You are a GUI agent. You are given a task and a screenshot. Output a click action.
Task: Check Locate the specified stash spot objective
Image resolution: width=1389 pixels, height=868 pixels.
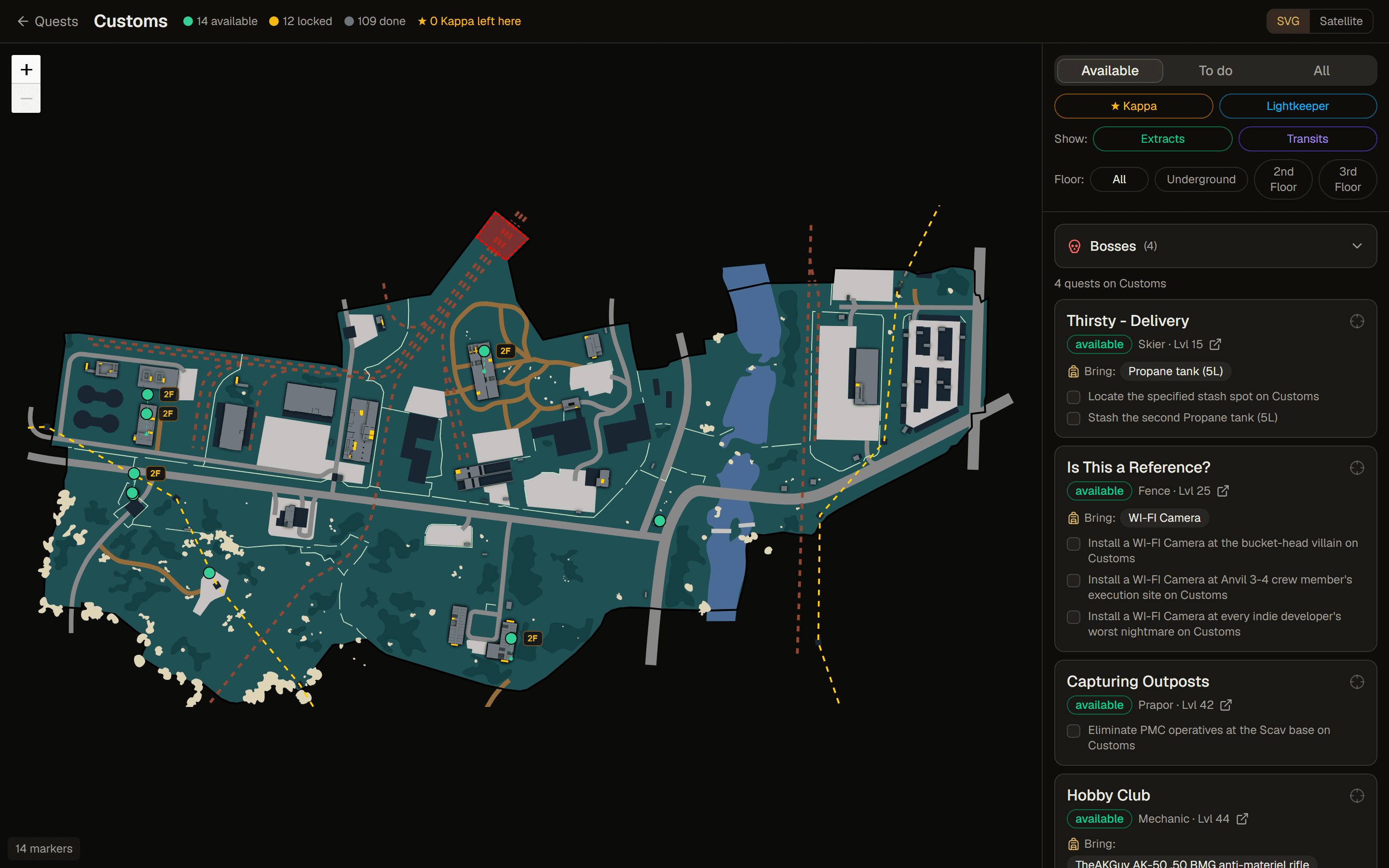1073,397
